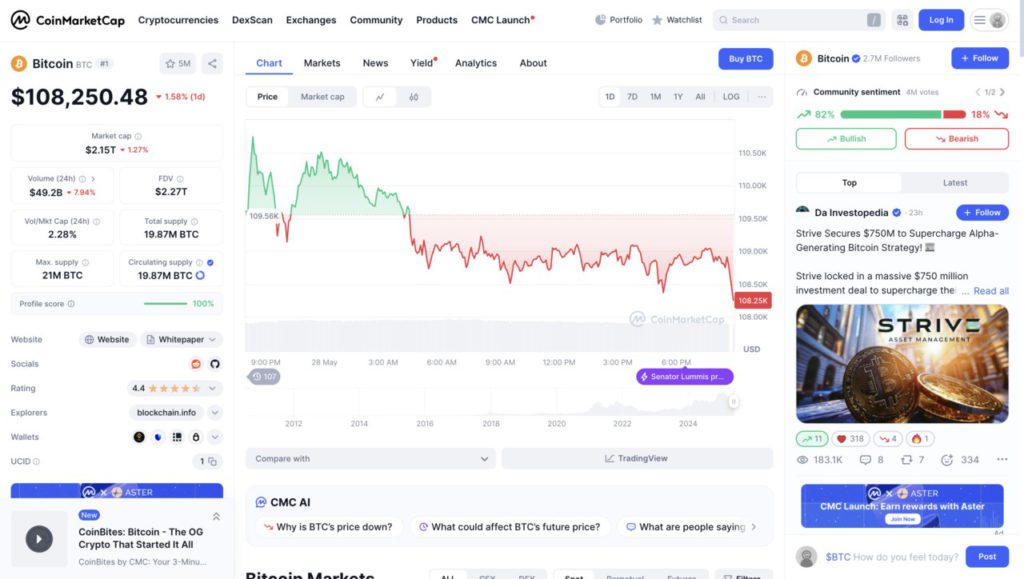Click the chart timeline range slider handle
The width and height of the screenshot is (1024, 579).
733,402
